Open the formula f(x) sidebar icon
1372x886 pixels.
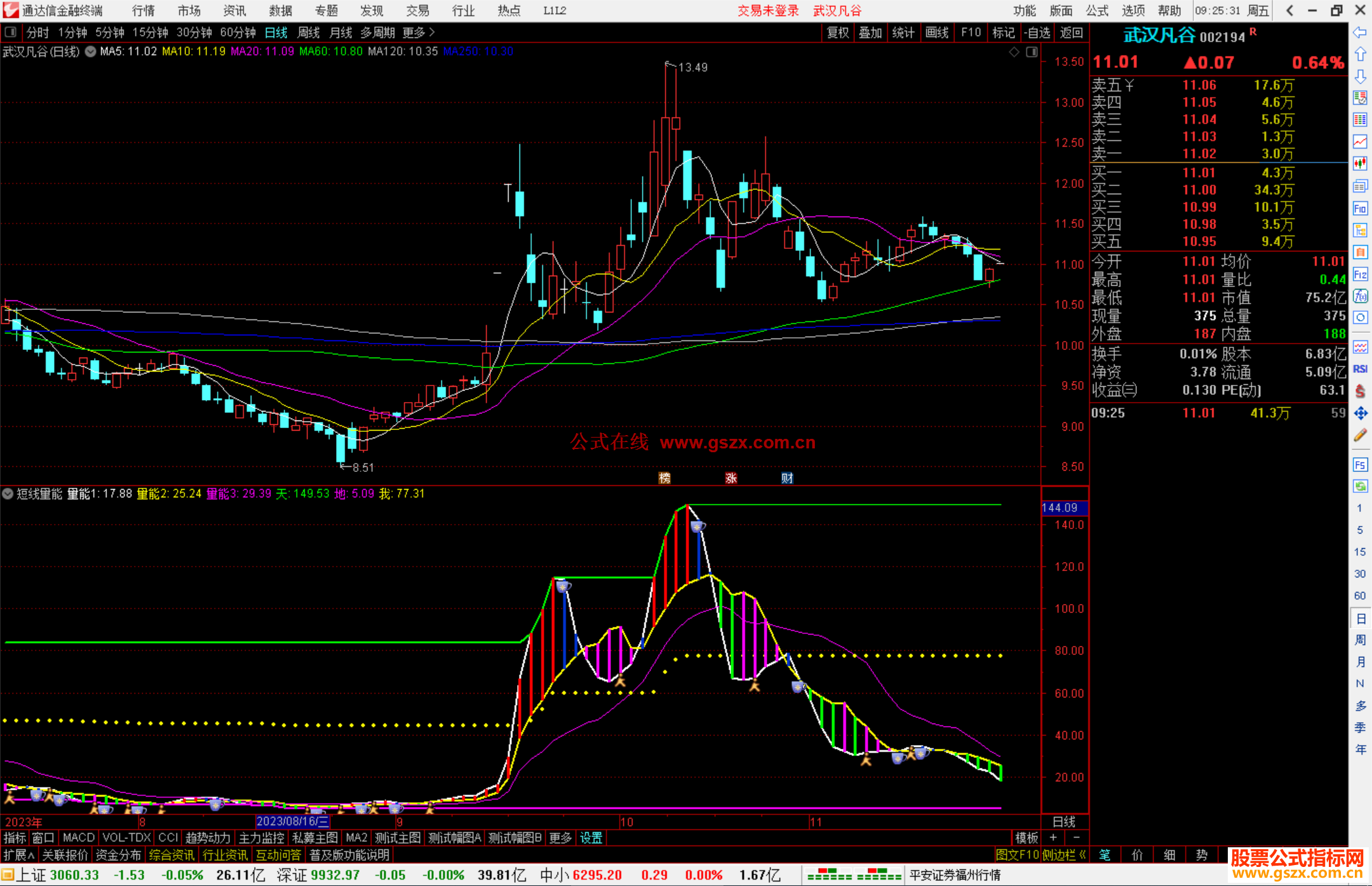click(1360, 296)
